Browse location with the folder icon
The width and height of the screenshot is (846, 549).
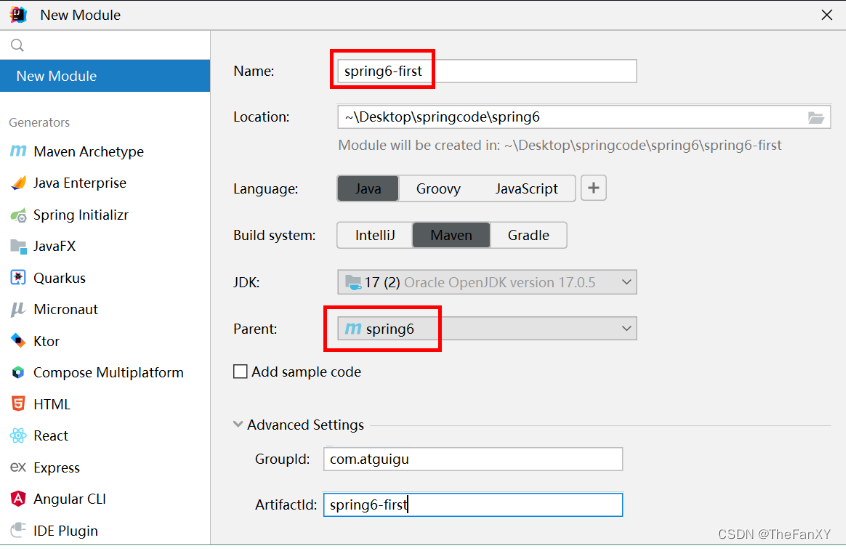tap(815, 118)
